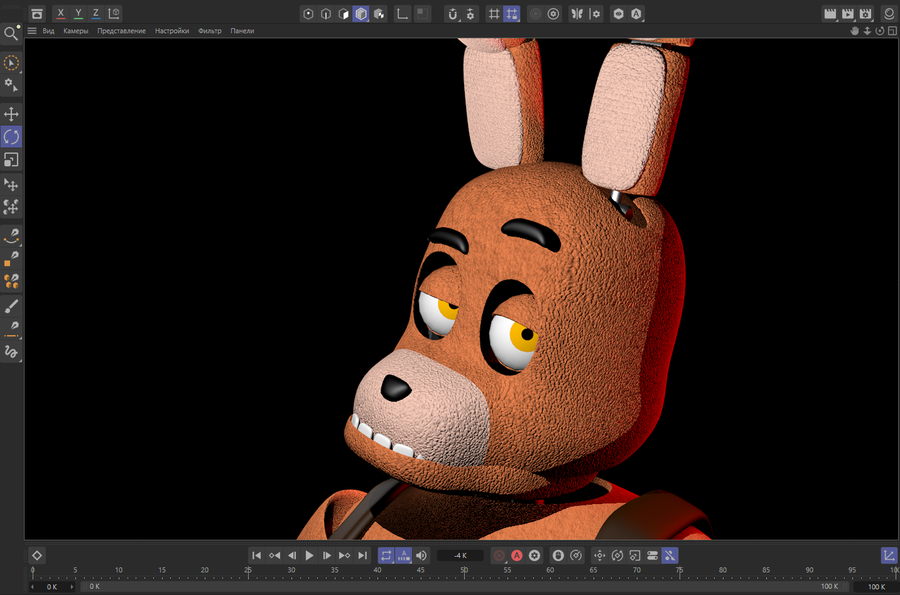
Task: Render to Picture Viewer clapperboard
Action: (848, 14)
